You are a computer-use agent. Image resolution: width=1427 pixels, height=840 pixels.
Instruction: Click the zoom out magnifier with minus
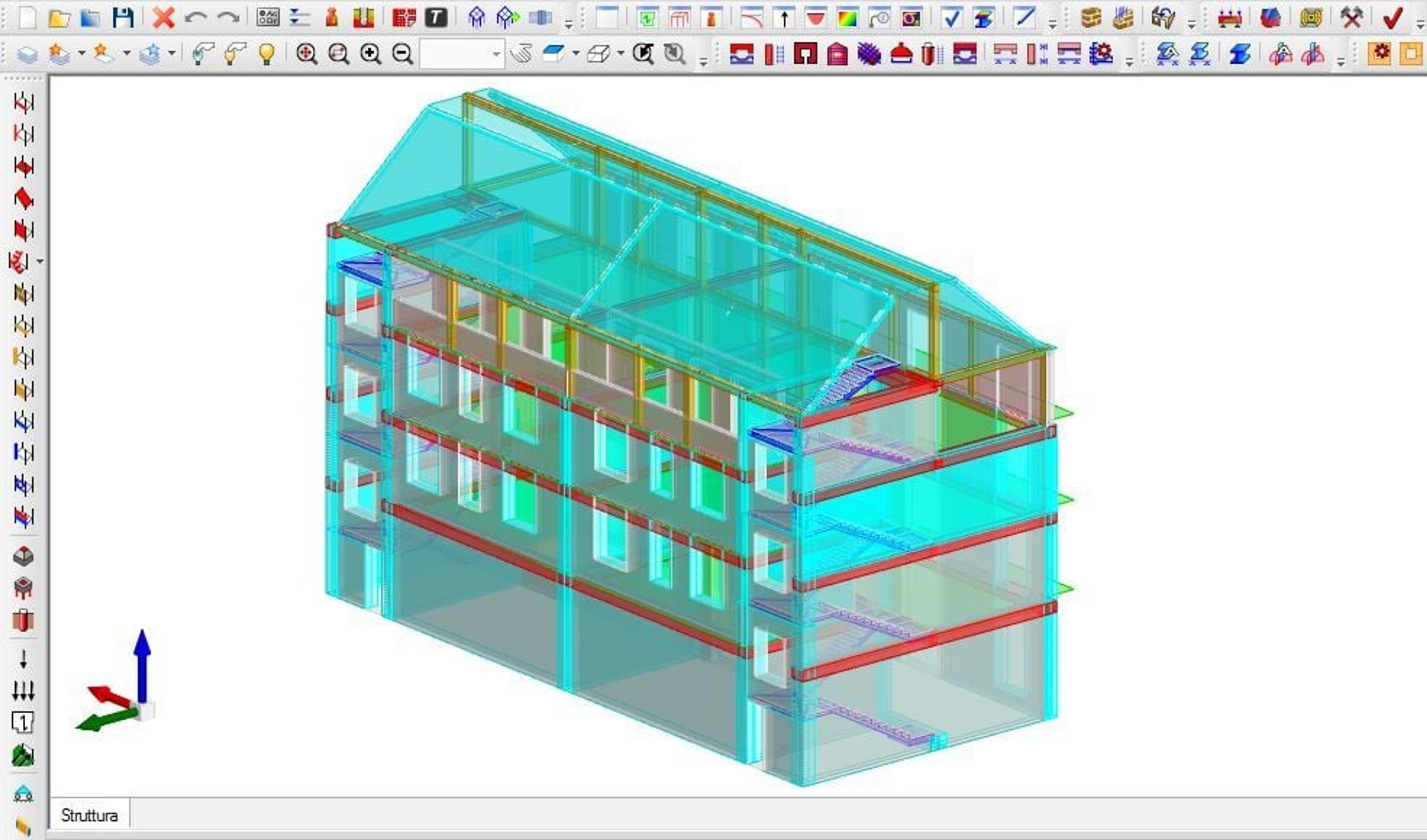pyautogui.click(x=402, y=54)
